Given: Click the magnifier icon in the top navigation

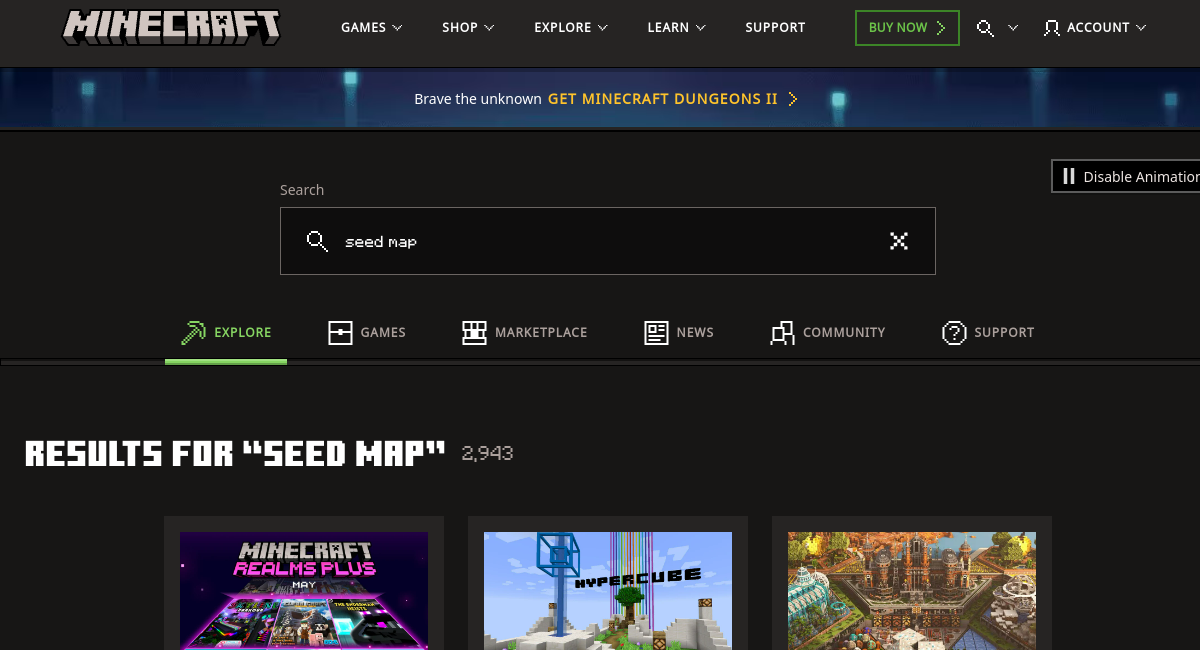Looking at the screenshot, I should [985, 28].
